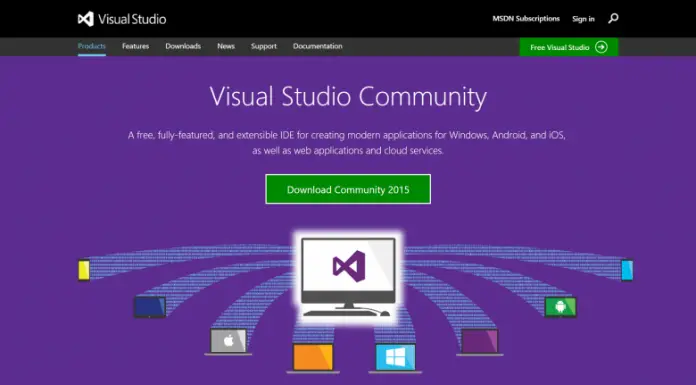This screenshot has height=385, width=696.
Task: Select the Support menu item
Action: point(264,46)
